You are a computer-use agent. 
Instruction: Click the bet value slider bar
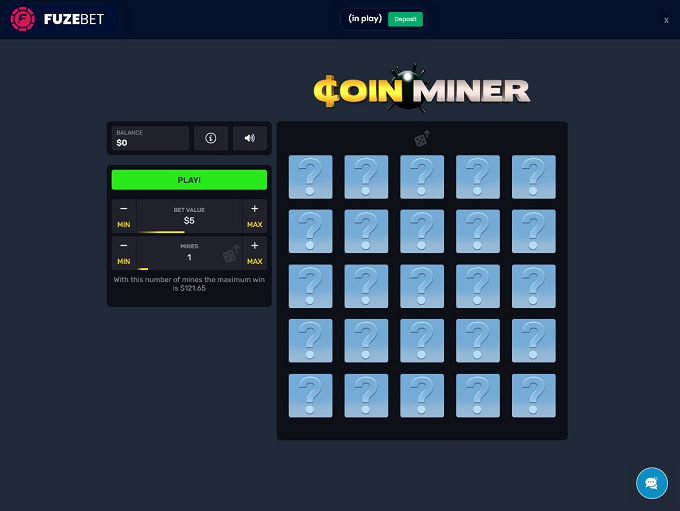[x=189, y=232]
